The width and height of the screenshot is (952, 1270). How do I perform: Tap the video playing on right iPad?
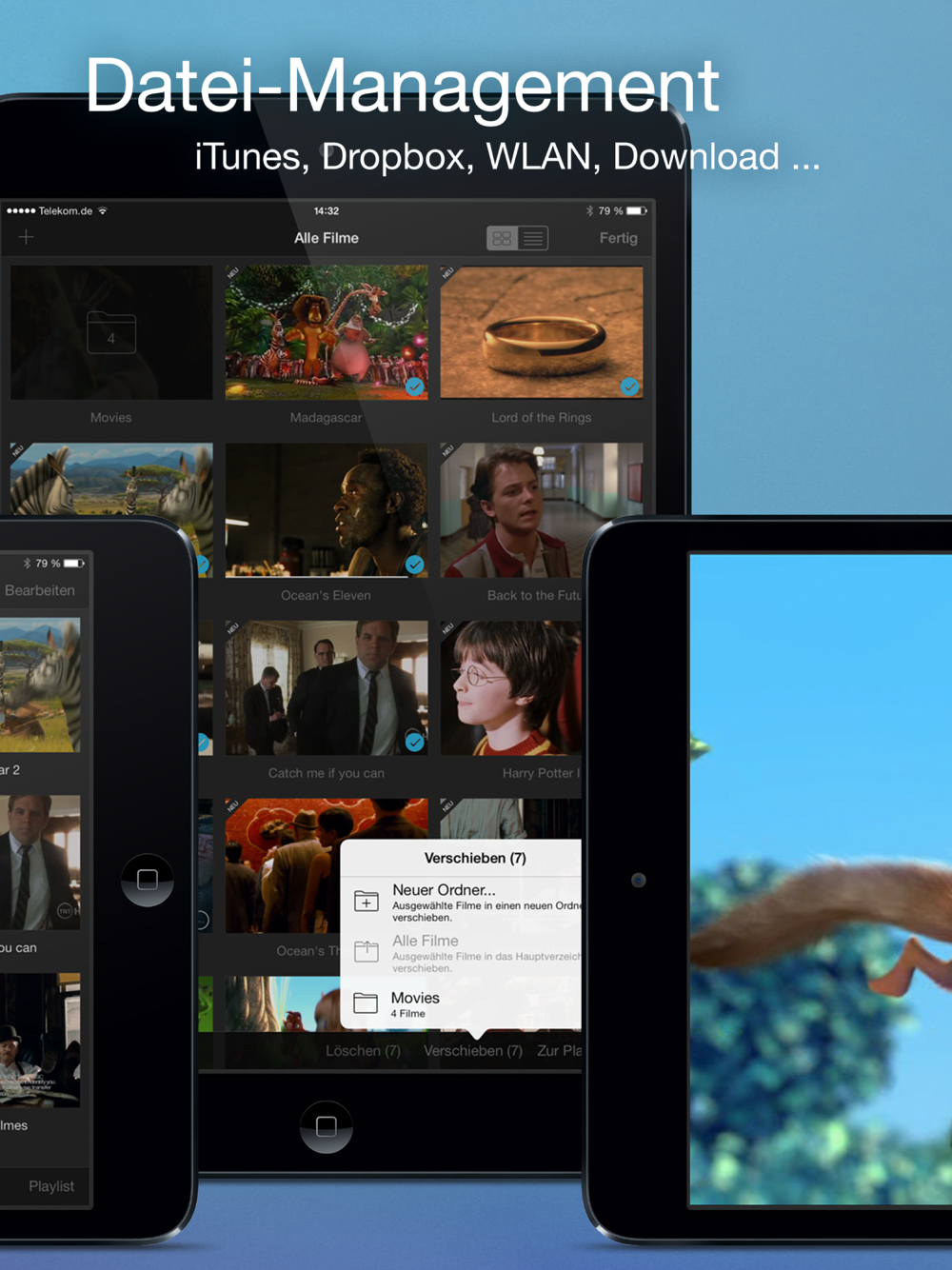click(821, 880)
